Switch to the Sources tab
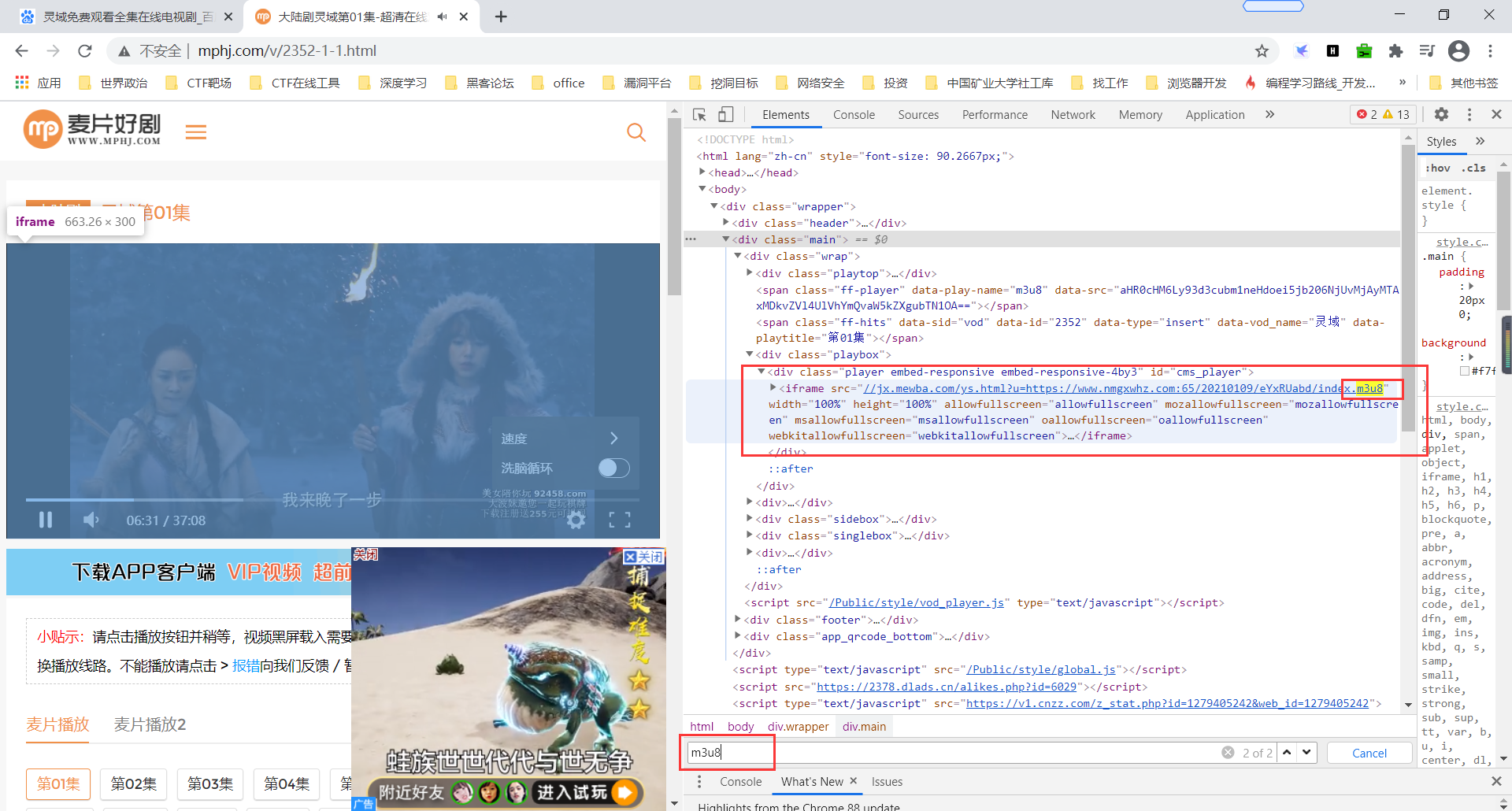Image resolution: width=1512 pixels, height=811 pixels. pyautogui.click(x=918, y=115)
